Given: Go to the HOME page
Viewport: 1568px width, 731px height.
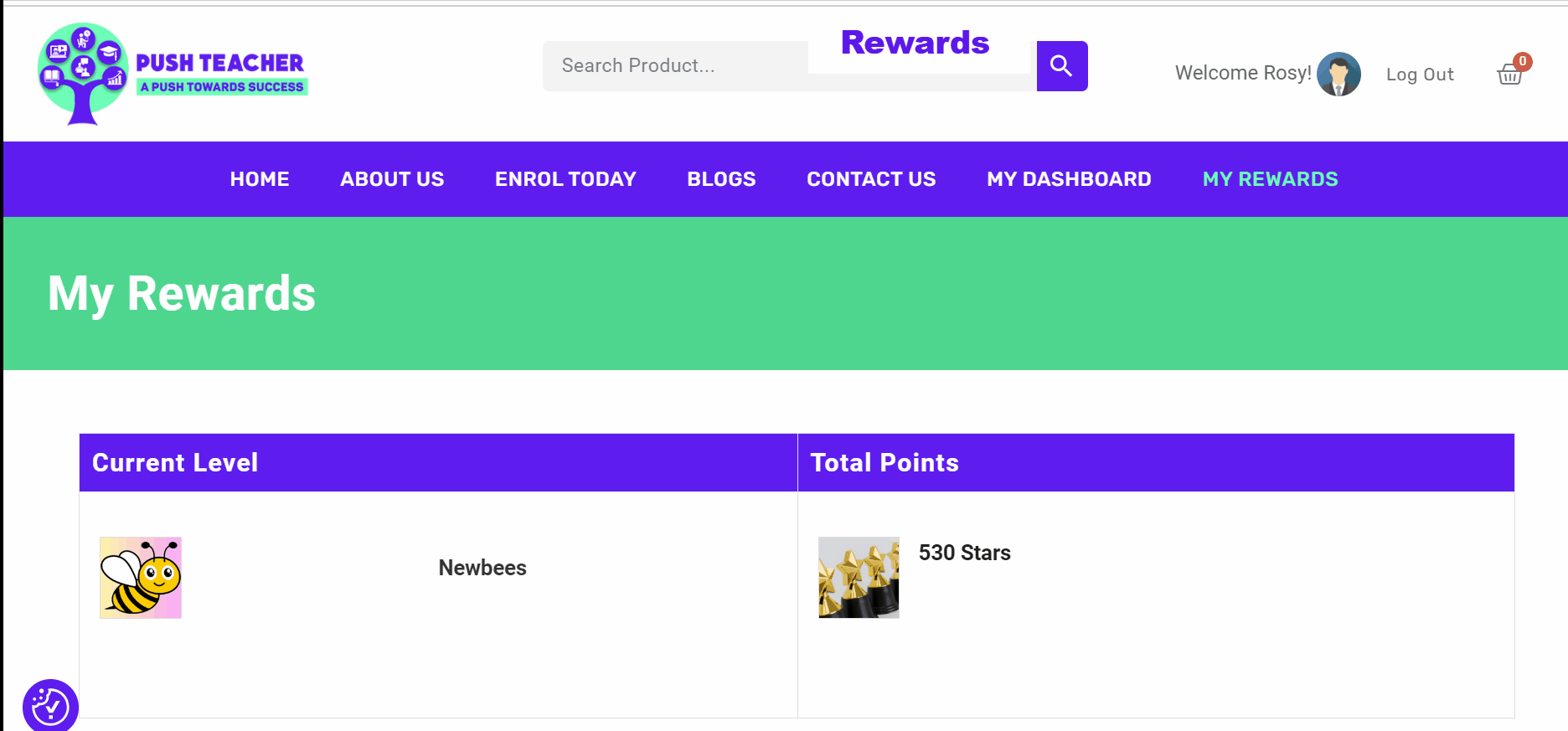Looking at the screenshot, I should 260,178.
